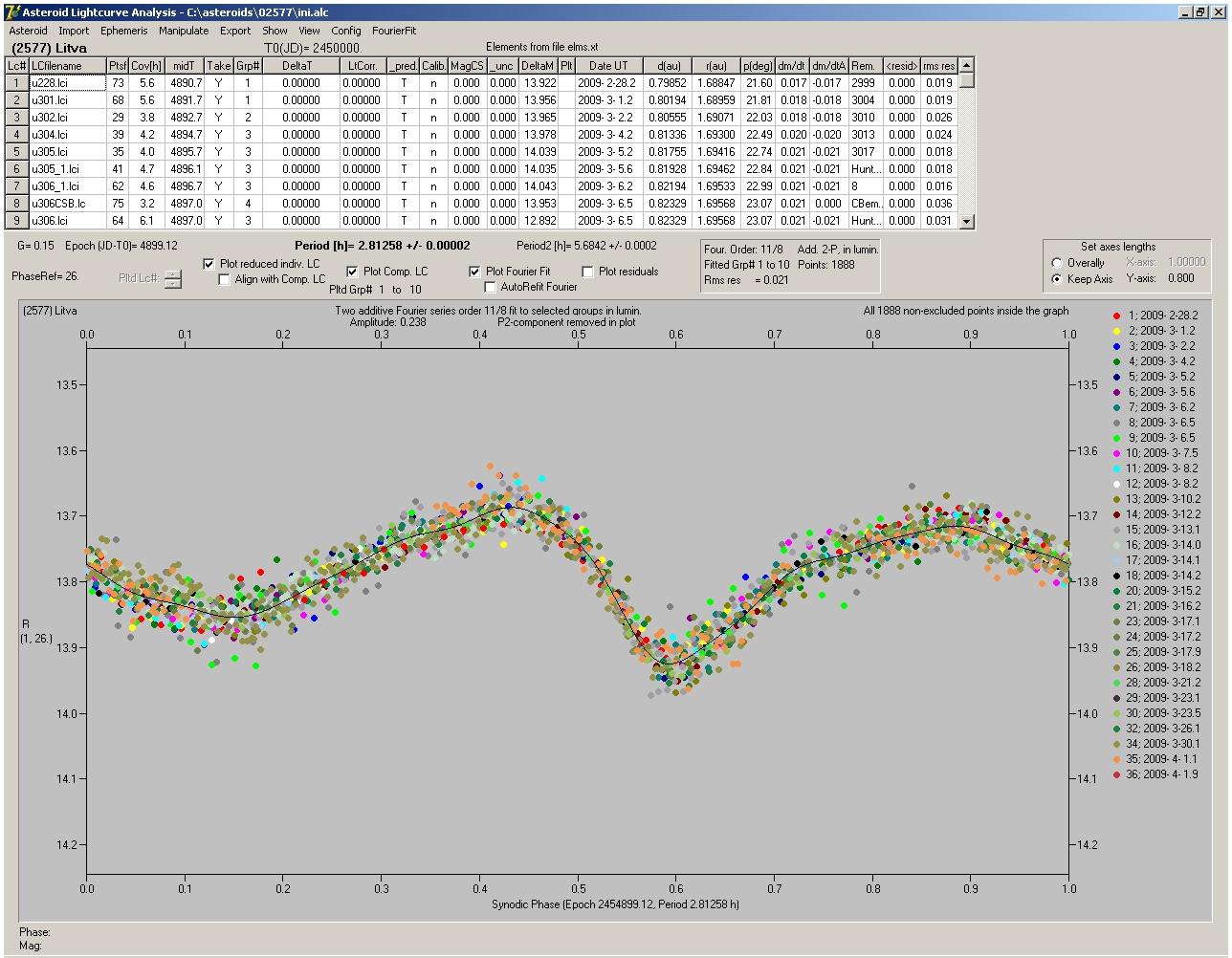Click the PhaseRef= 26. label
Image resolution: width=1232 pixels, height=958 pixels.
point(45,276)
